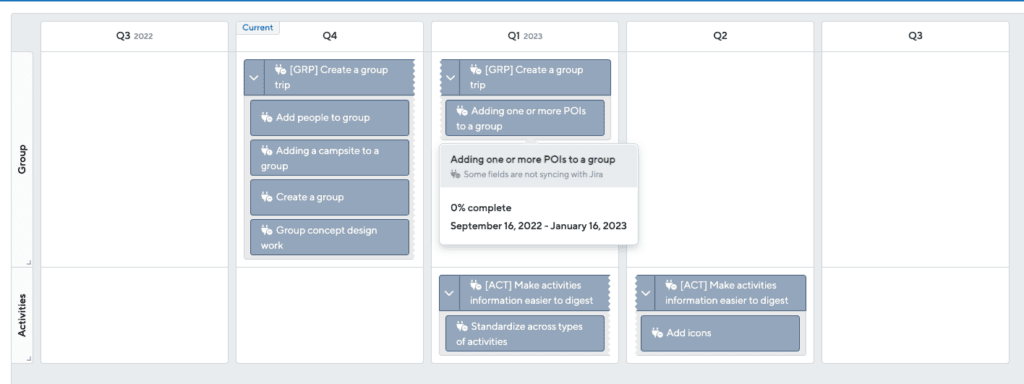Click the Group swimlane resize corner handle
Viewport: 1024px width, 384px height.
pyautogui.click(x=28, y=263)
